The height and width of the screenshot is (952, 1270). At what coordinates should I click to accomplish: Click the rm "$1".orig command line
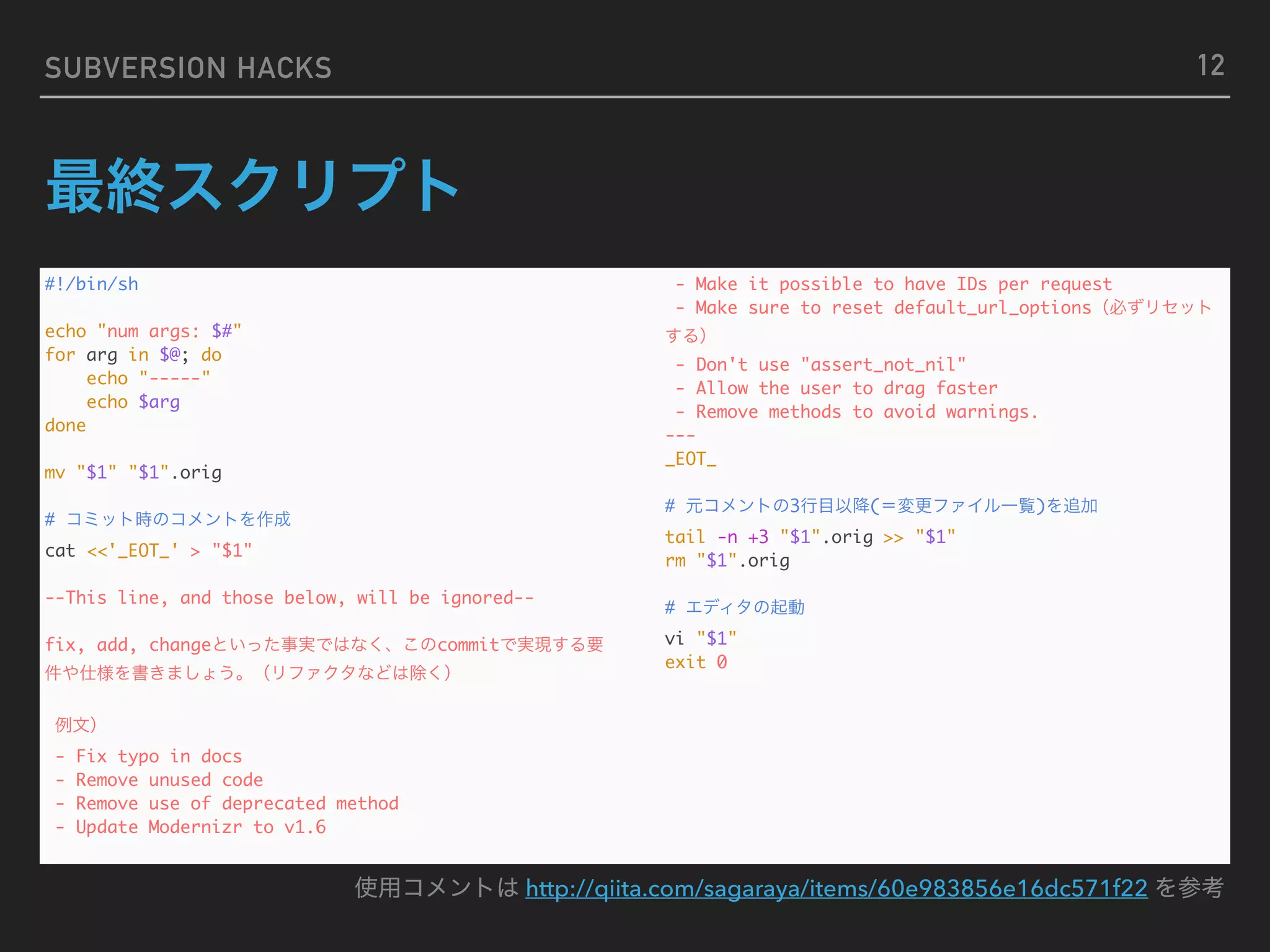[727, 560]
